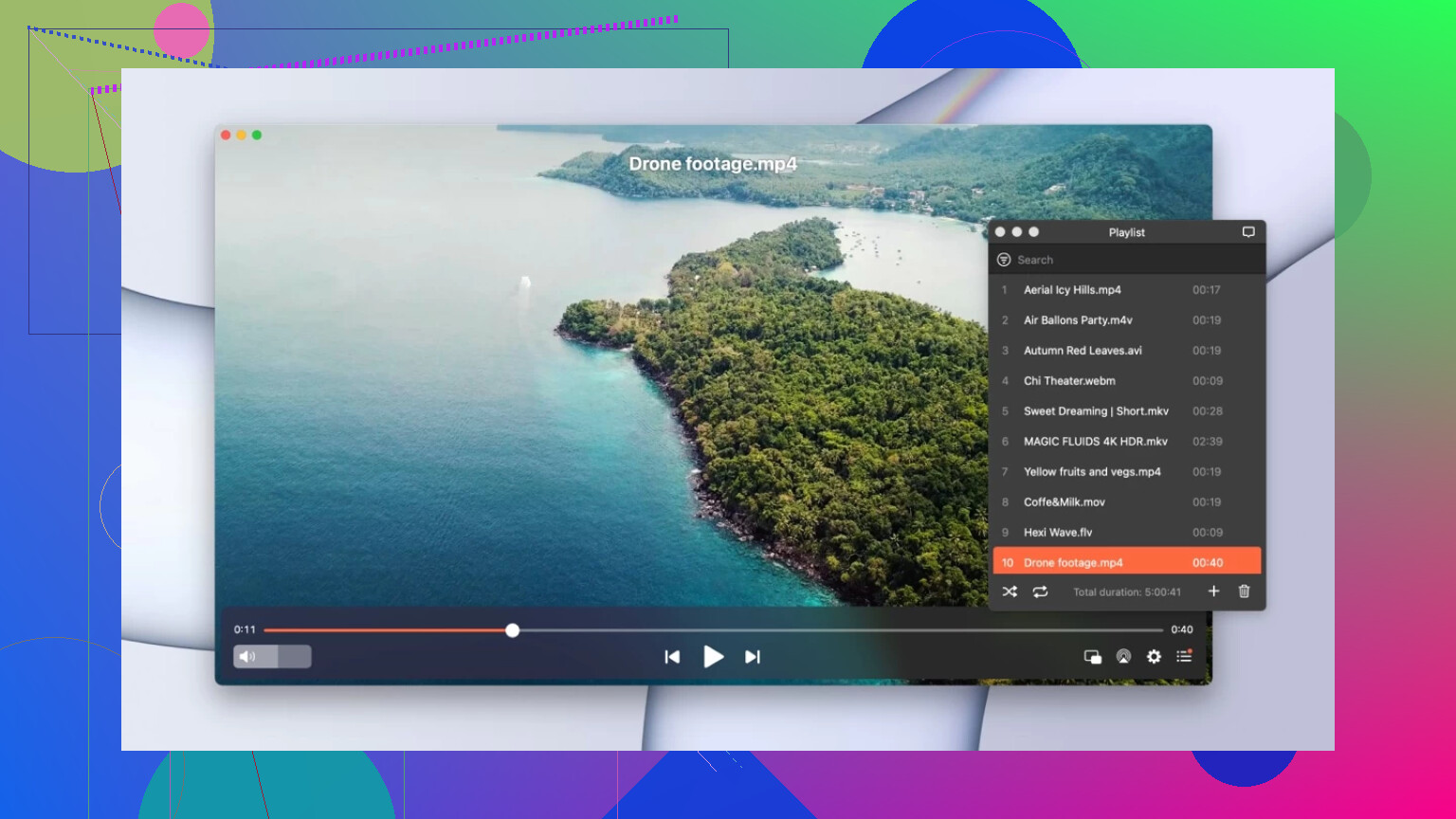1456x819 pixels.
Task: Toggle the playlist panel icon
Action: tap(1184, 656)
